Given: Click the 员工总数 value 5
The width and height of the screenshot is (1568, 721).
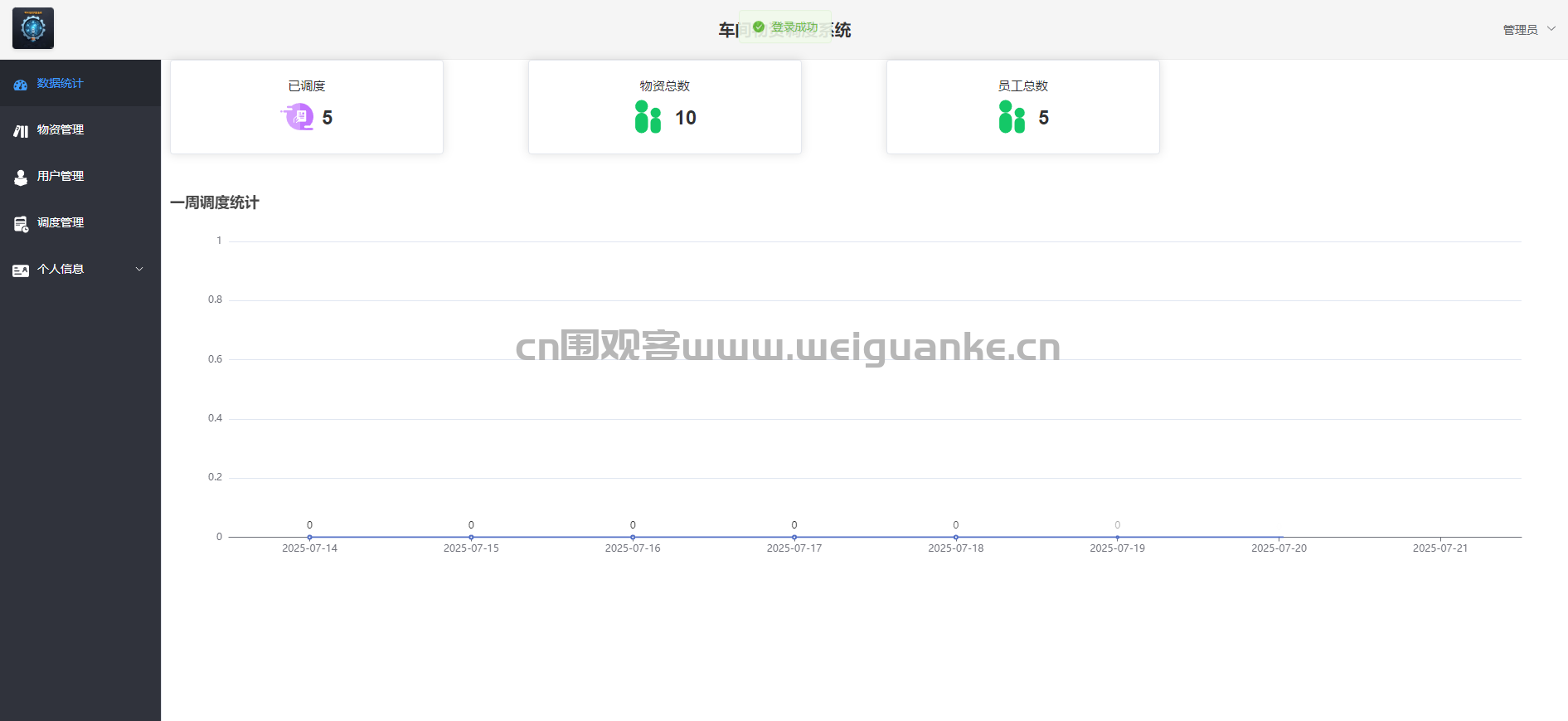Looking at the screenshot, I should click(x=1044, y=118).
